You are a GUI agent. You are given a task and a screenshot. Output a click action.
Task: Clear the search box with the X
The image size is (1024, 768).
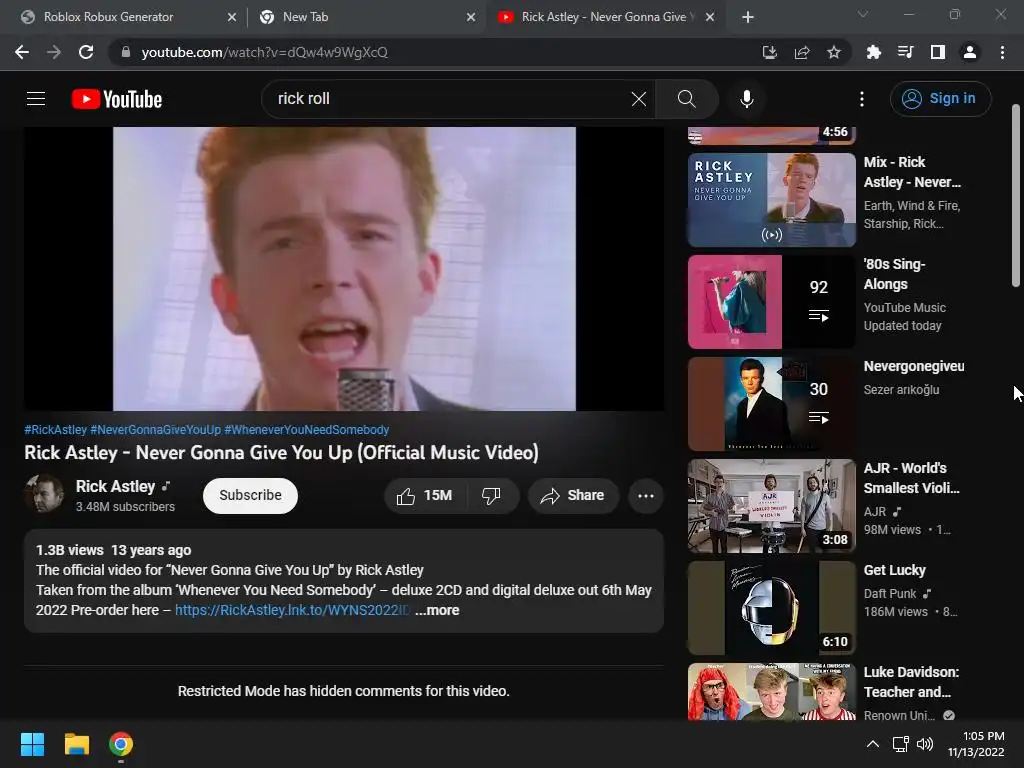tap(639, 99)
